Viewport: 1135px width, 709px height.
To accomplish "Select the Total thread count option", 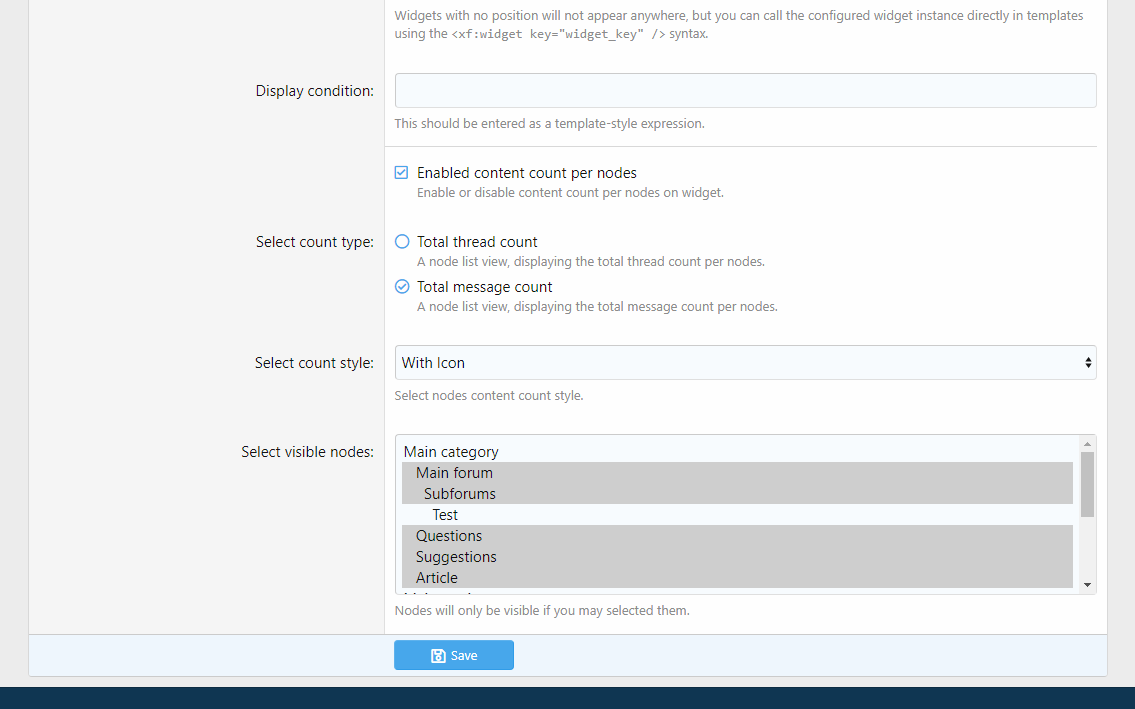I will 402,242.
